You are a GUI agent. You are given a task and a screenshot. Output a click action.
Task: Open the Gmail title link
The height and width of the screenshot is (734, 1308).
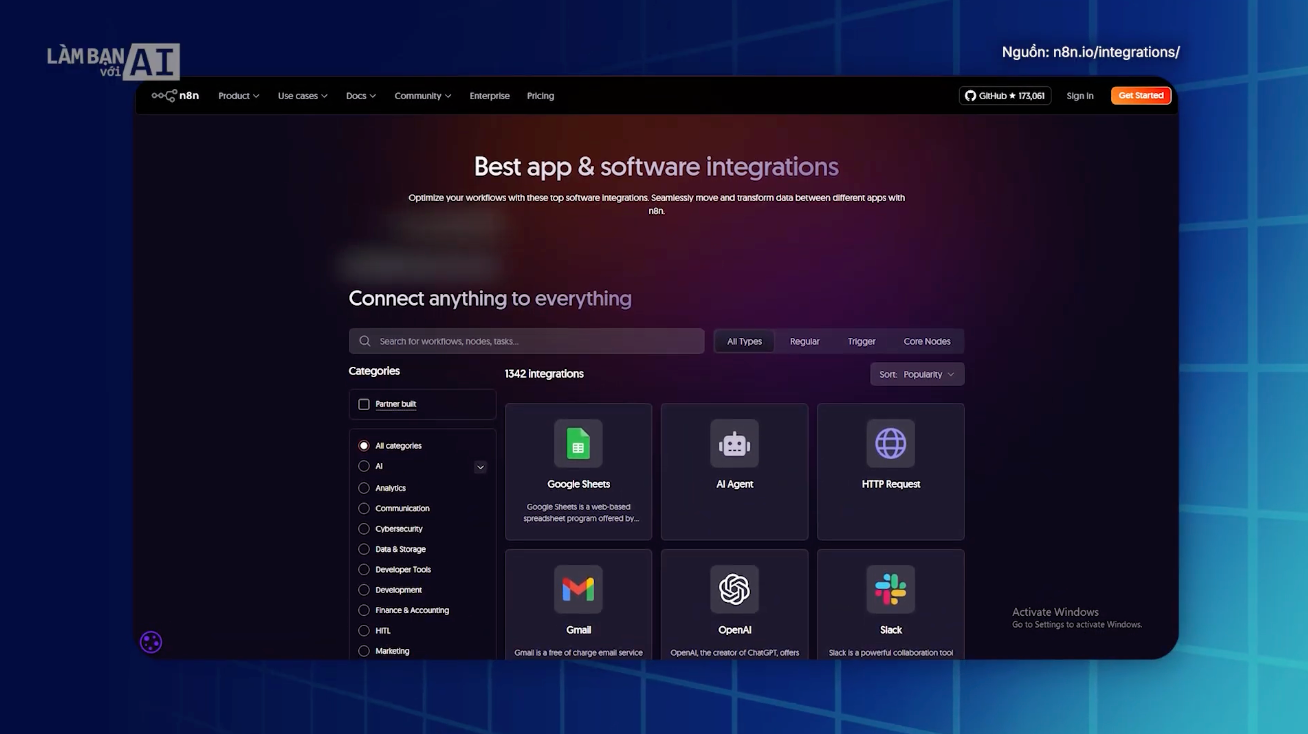pos(579,630)
